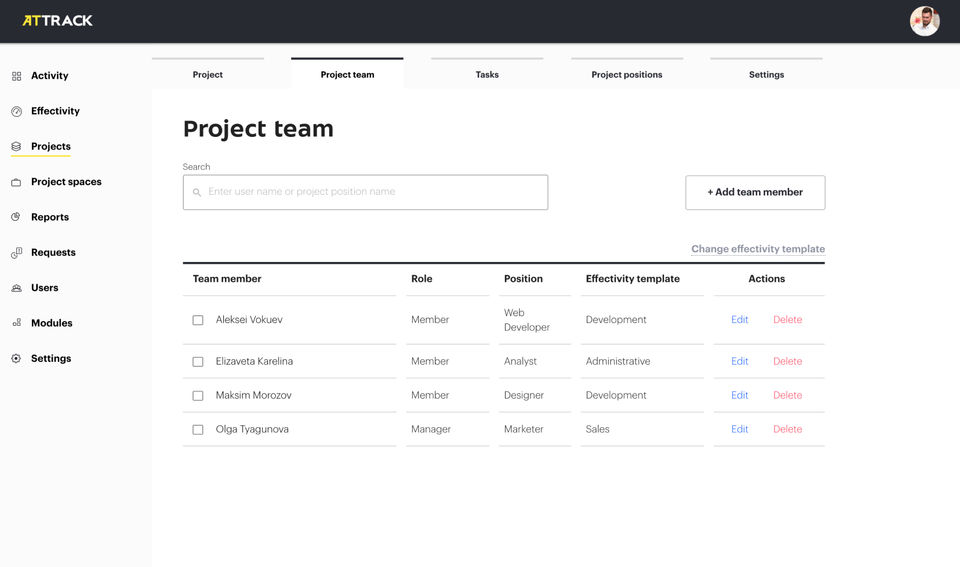Delete Elizaveta Karelina from team
This screenshot has height=567, width=960.
pos(787,361)
